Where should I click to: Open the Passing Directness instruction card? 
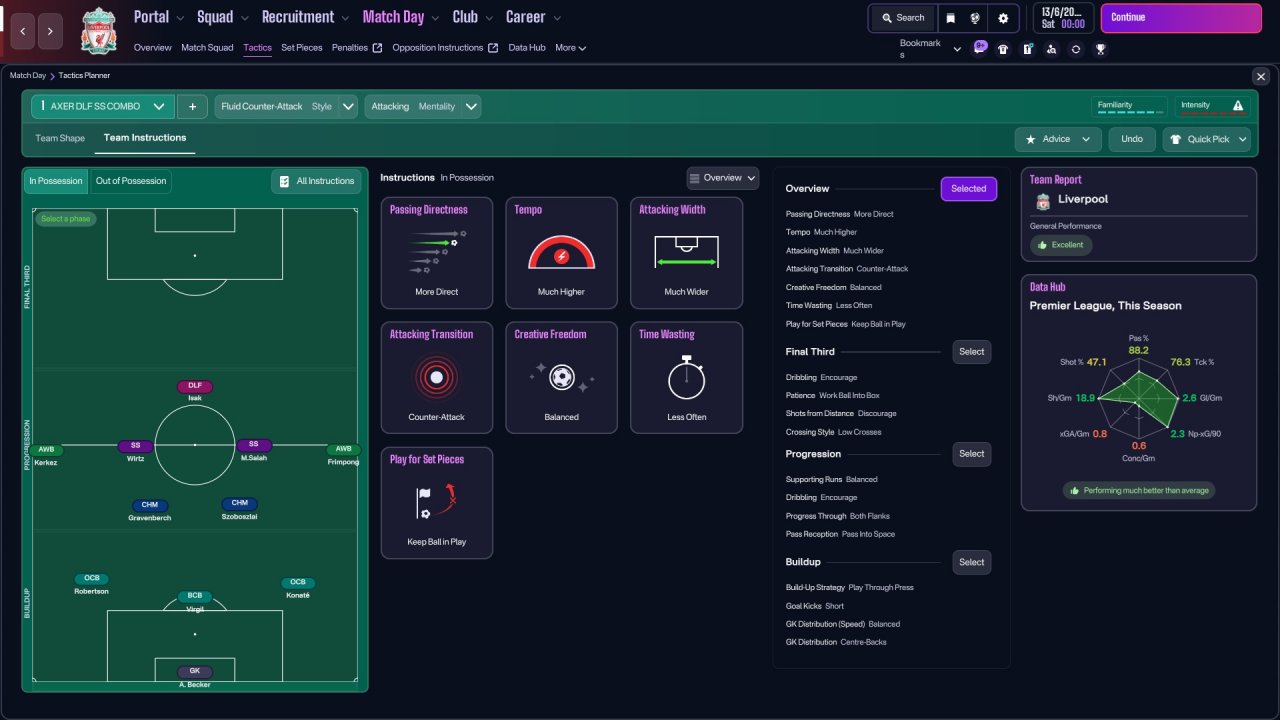click(x=437, y=253)
